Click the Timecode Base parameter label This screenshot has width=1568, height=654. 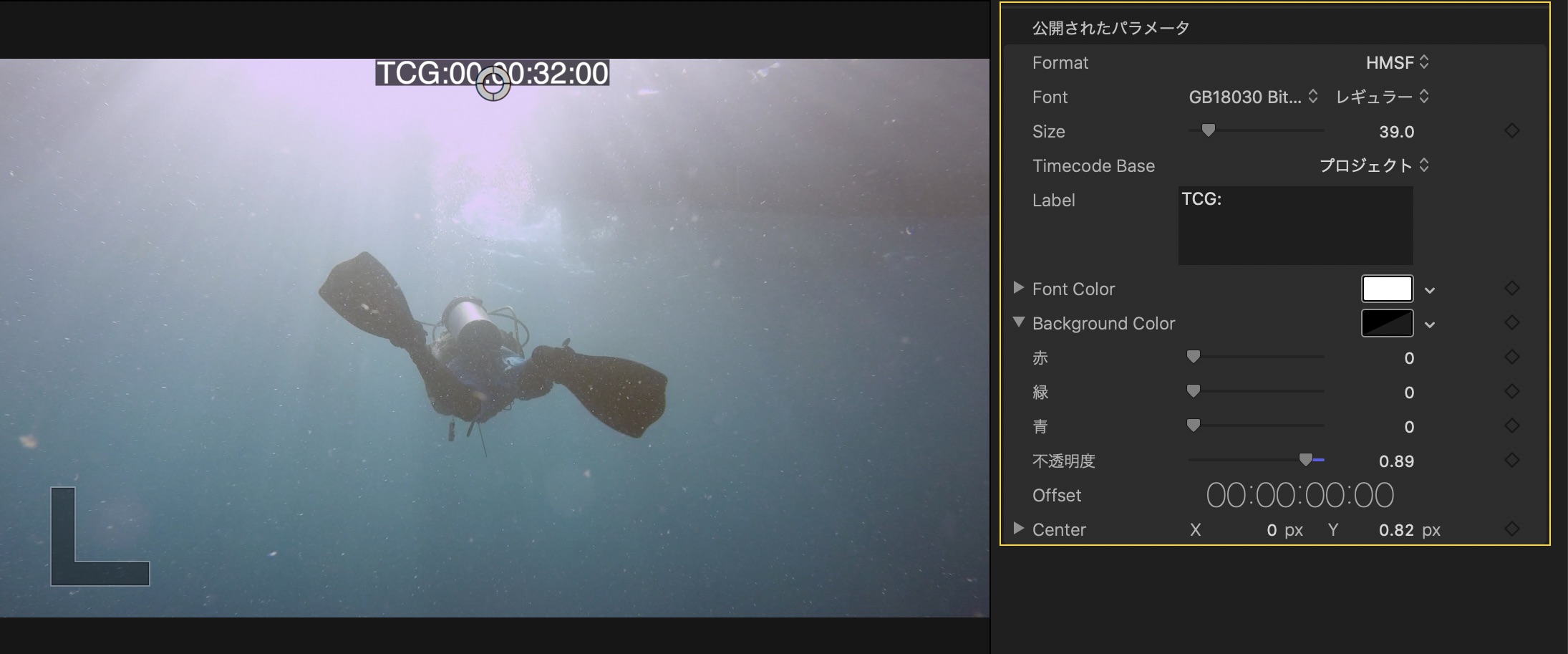coord(1093,166)
